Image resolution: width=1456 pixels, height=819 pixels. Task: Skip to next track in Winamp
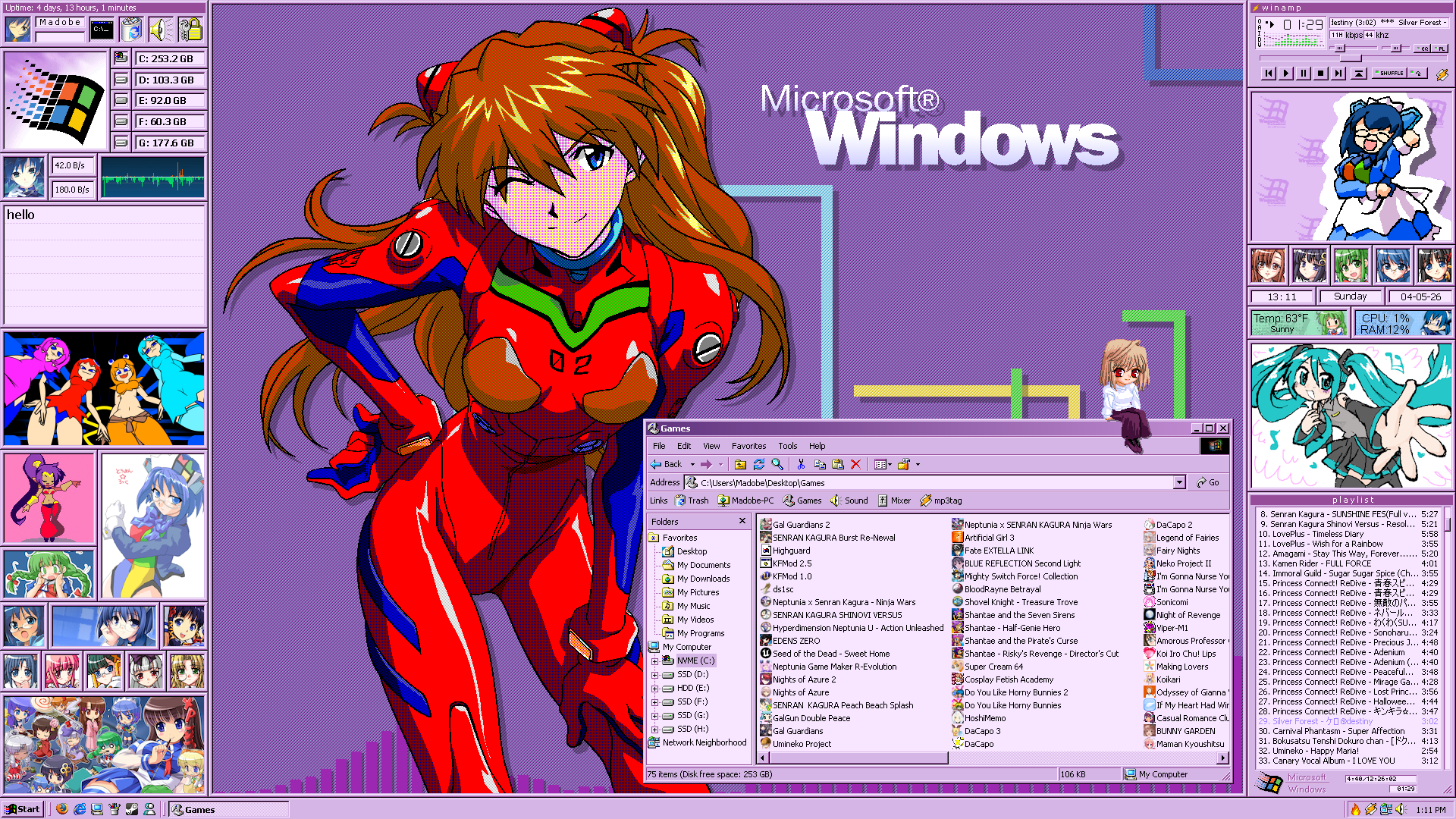[x=1338, y=74]
